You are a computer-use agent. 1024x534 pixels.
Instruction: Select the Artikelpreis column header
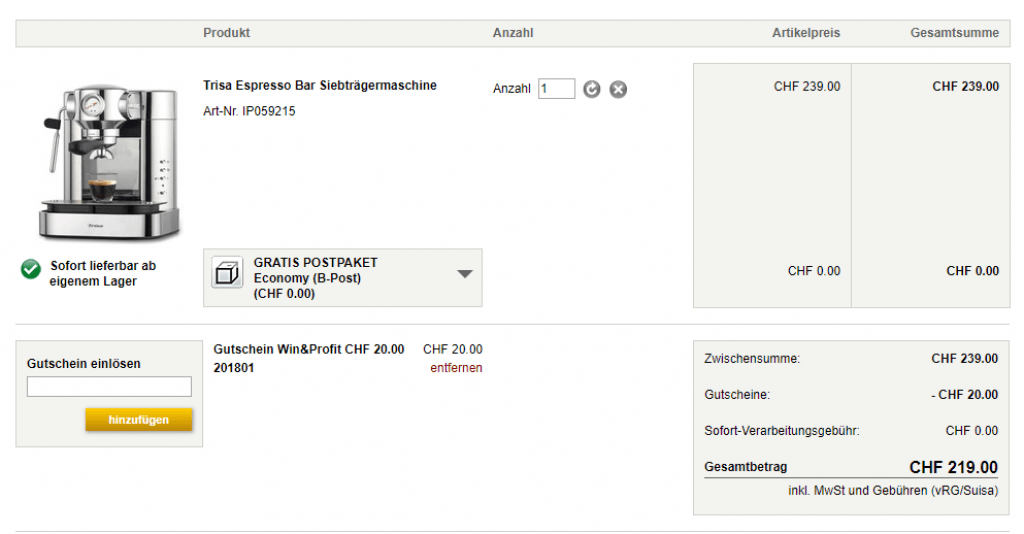coord(806,33)
